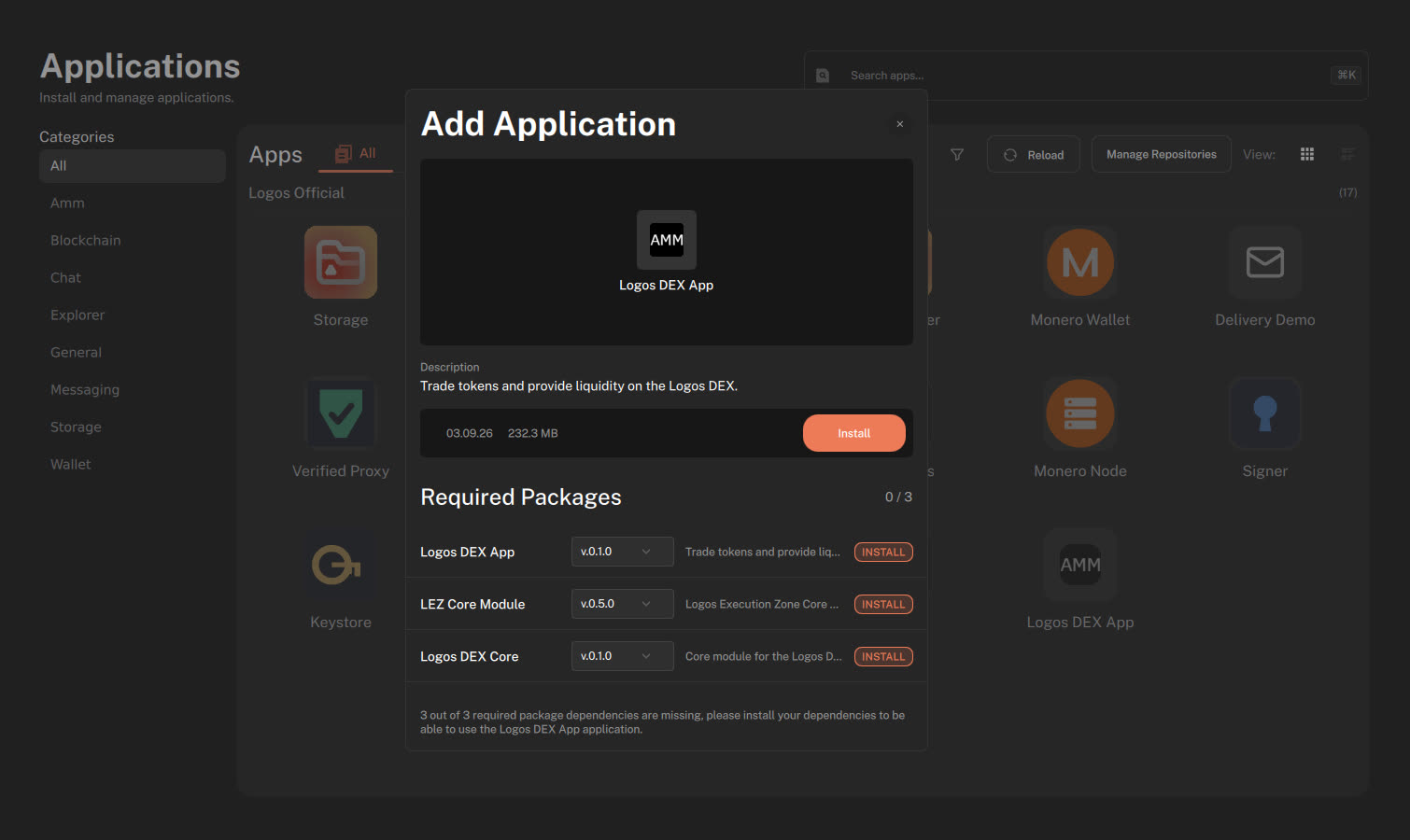The height and width of the screenshot is (840, 1410).
Task: Click the Reload button
Action: click(x=1034, y=155)
